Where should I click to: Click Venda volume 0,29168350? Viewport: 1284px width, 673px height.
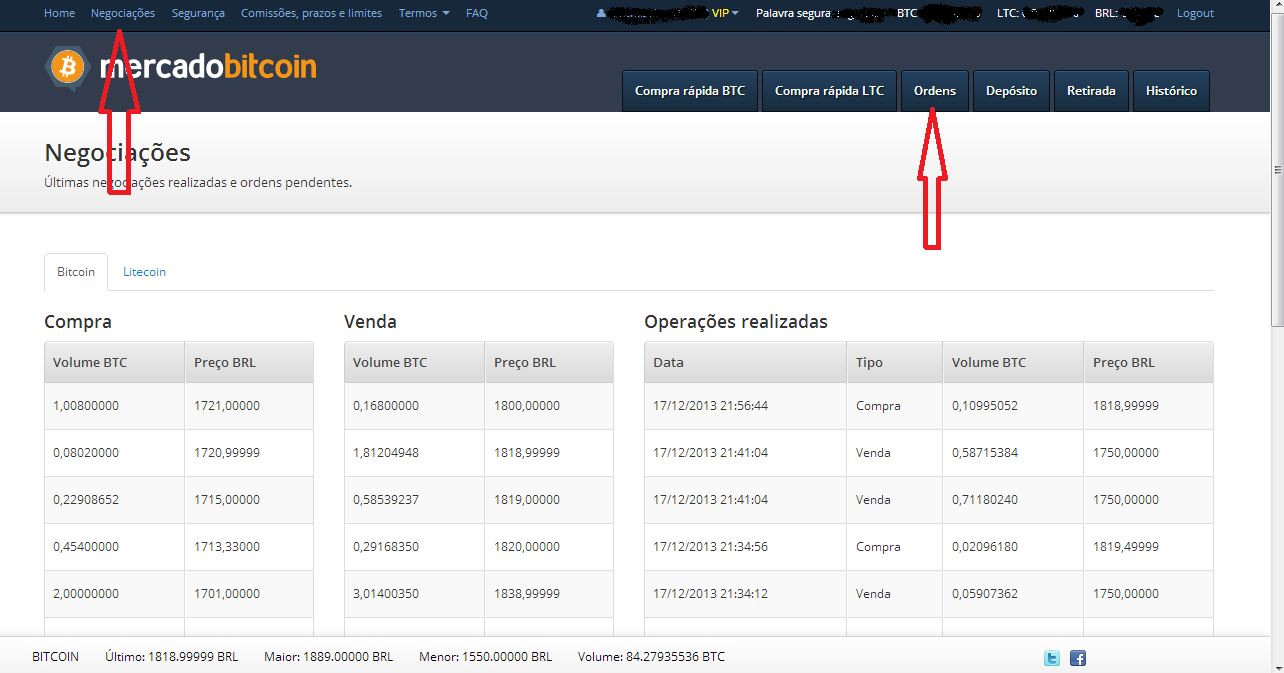click(386, 547)
